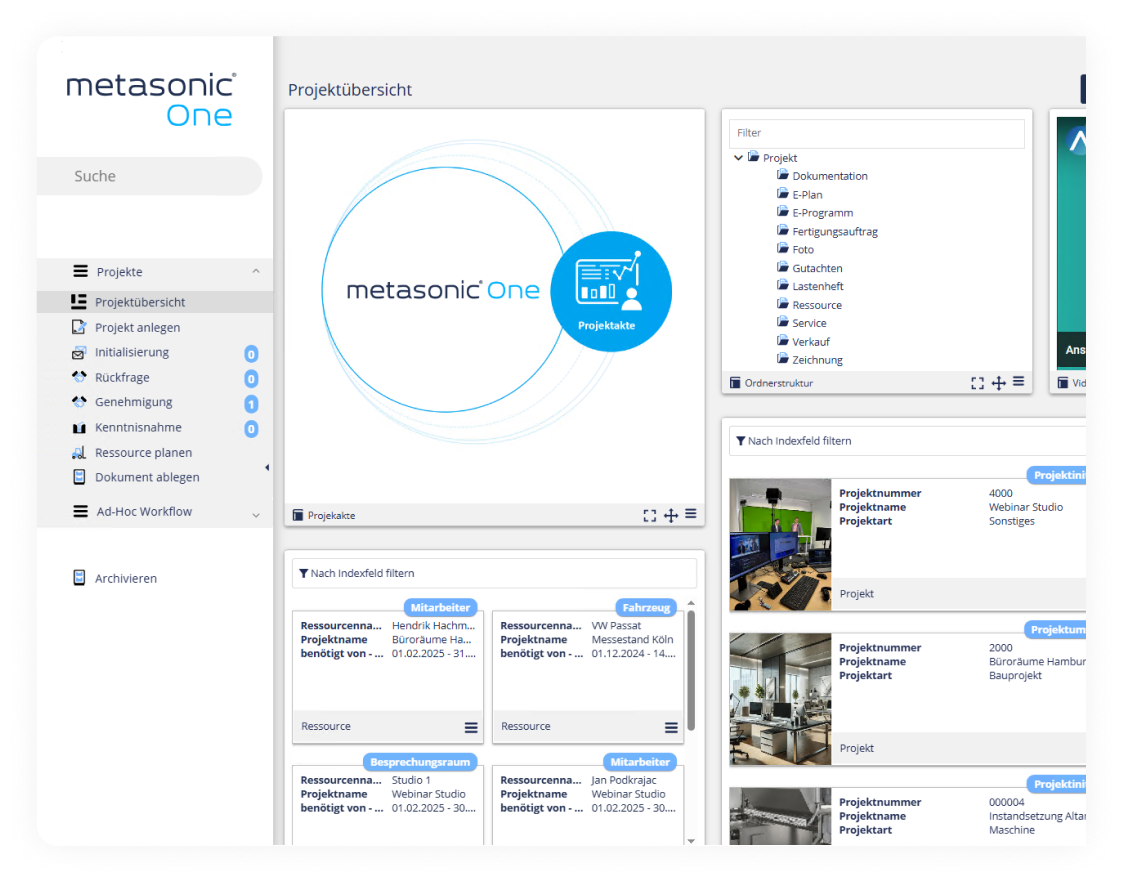This screenshot has height=882, width=1122.
Task: Click the move icon in Ordnerstruktur footer
Action: [x=998, y=383]
